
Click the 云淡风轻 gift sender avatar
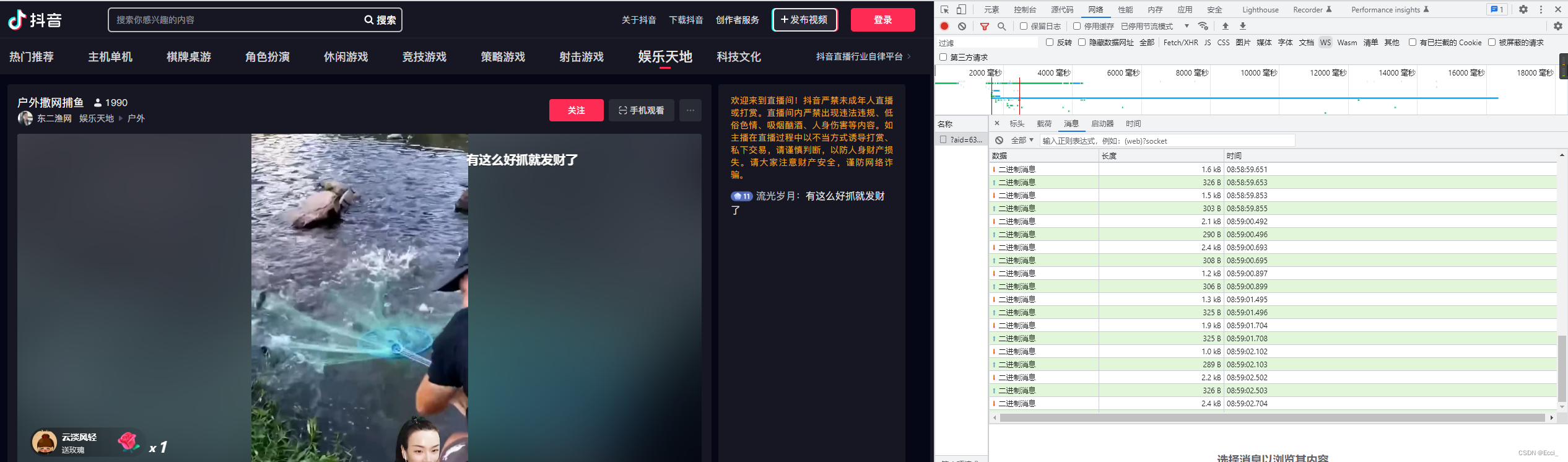click(45, 443)
